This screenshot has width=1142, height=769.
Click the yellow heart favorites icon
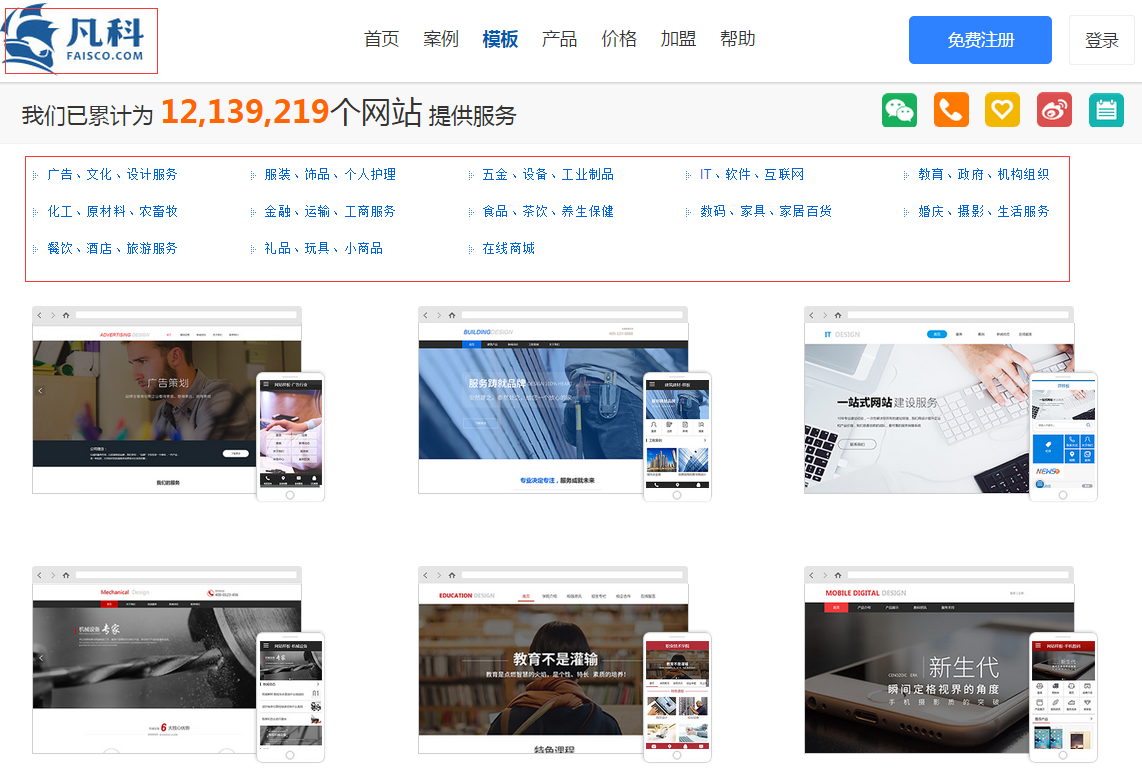pos(1002,110)
